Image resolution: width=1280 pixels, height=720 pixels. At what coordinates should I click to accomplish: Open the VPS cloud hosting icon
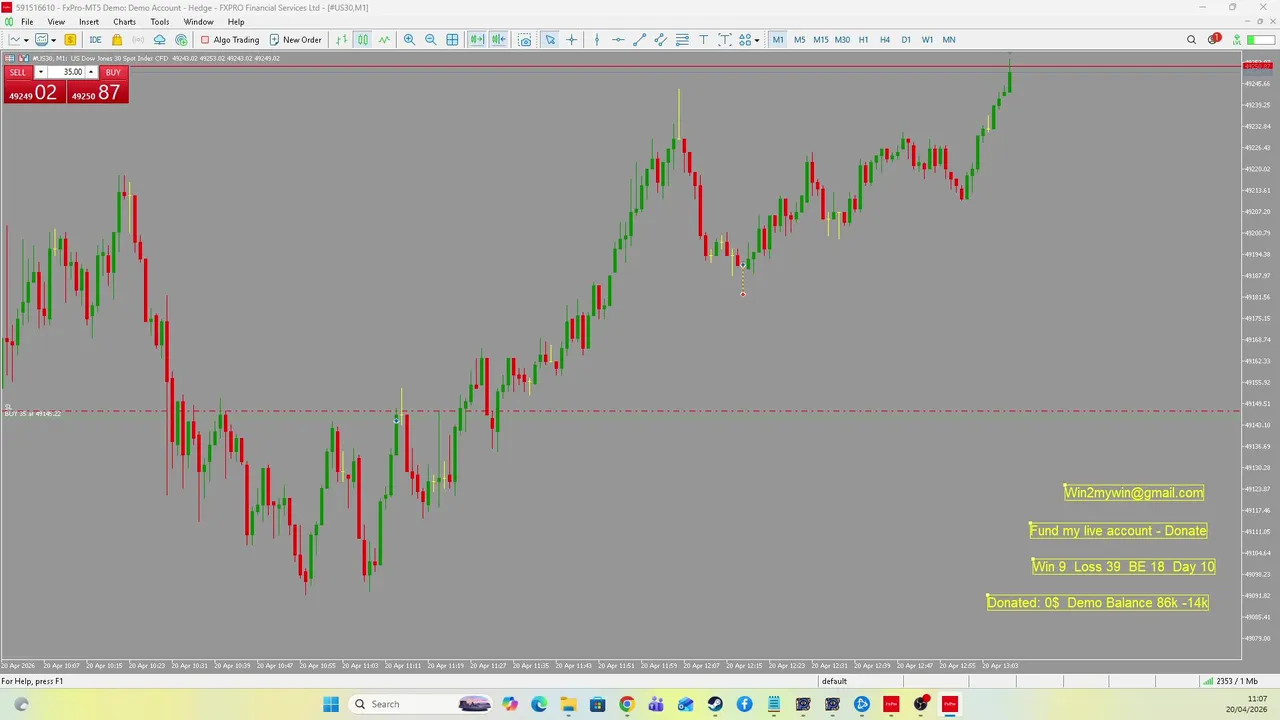[x=160, y=40]
